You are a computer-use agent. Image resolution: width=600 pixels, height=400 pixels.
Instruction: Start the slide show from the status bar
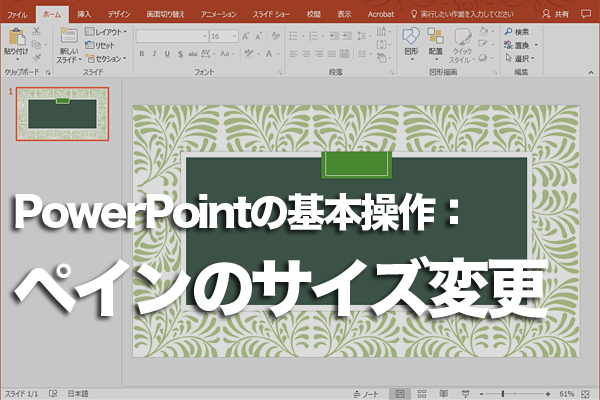pyautogui.click(x=465, y=394)
